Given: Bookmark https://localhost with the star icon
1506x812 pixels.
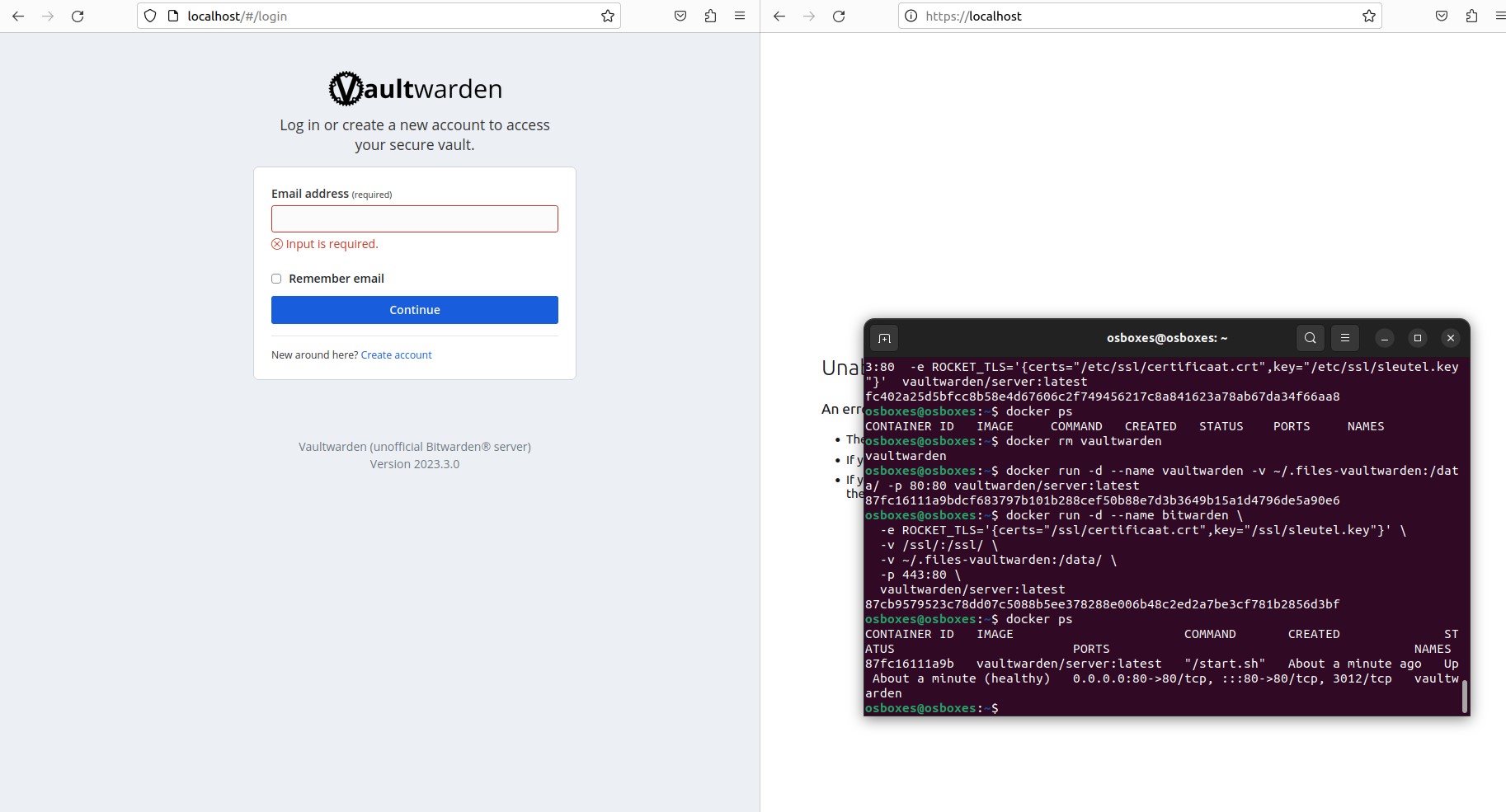Looking at the screenshot, I should (1369, 16).
